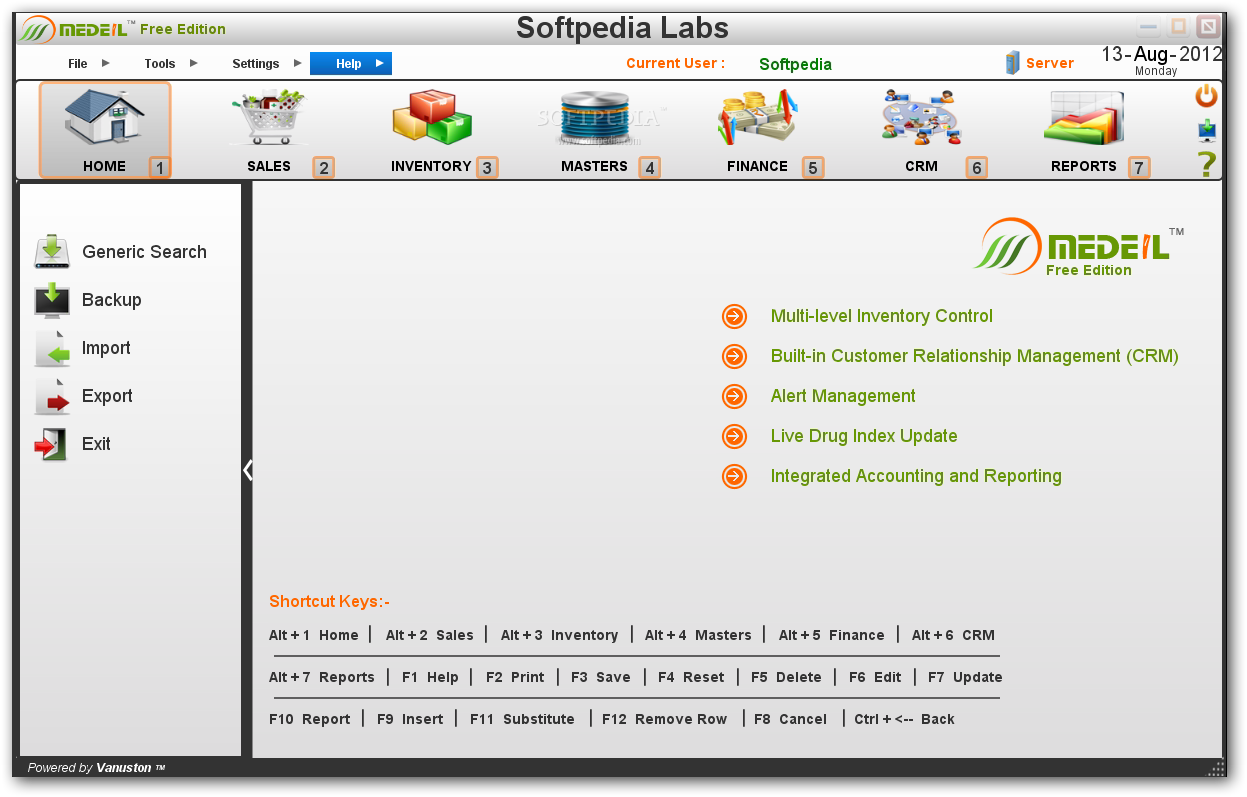This screenshot has width=1247, height=797.
Task: Click the Server icon in header
Action: coord(1013,63)
